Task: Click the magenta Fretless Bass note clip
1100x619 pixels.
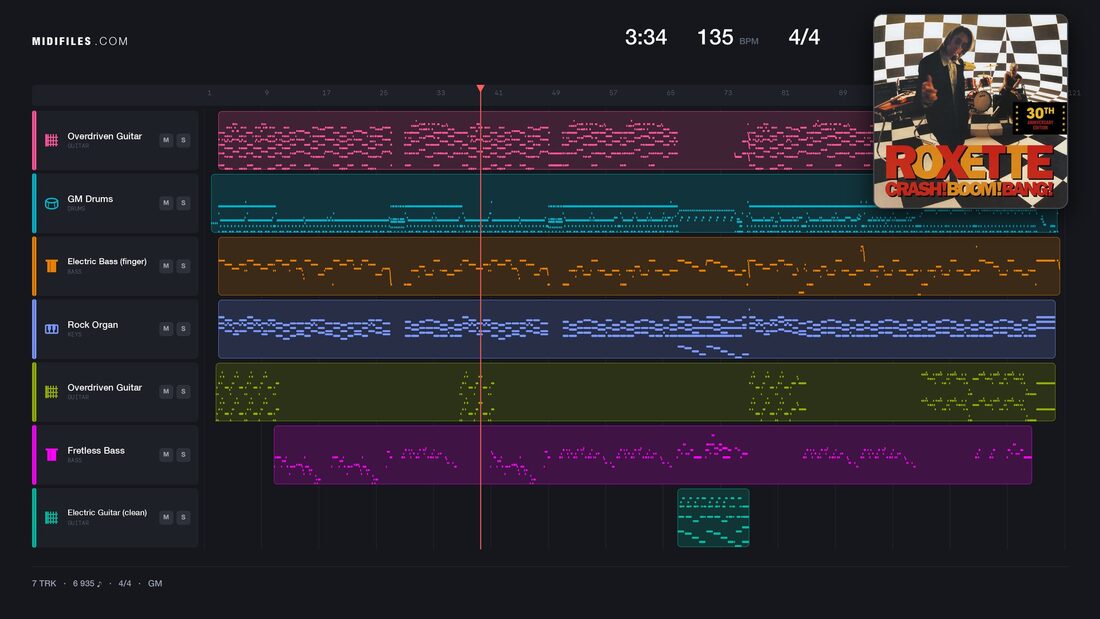Action: pyautogui.click(x=652, y=455)
